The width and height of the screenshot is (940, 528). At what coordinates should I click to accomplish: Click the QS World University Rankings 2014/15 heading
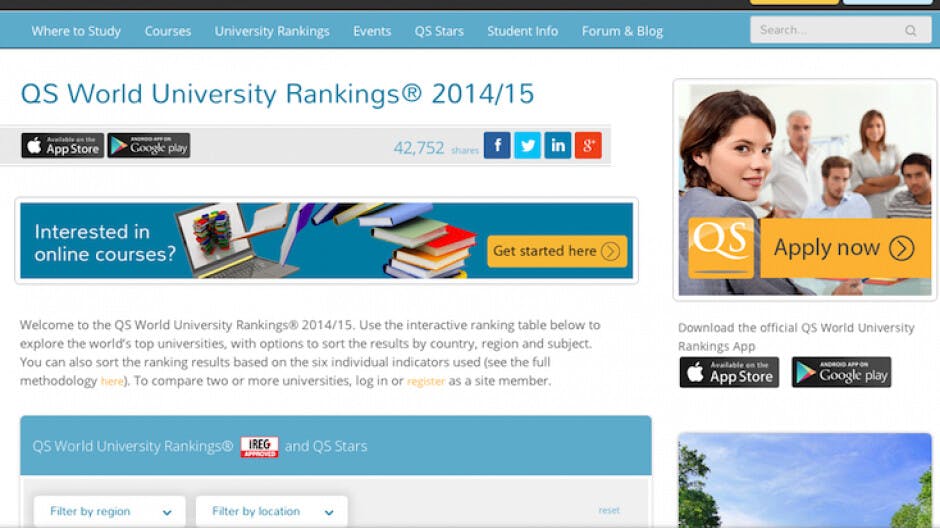point(277,94)
